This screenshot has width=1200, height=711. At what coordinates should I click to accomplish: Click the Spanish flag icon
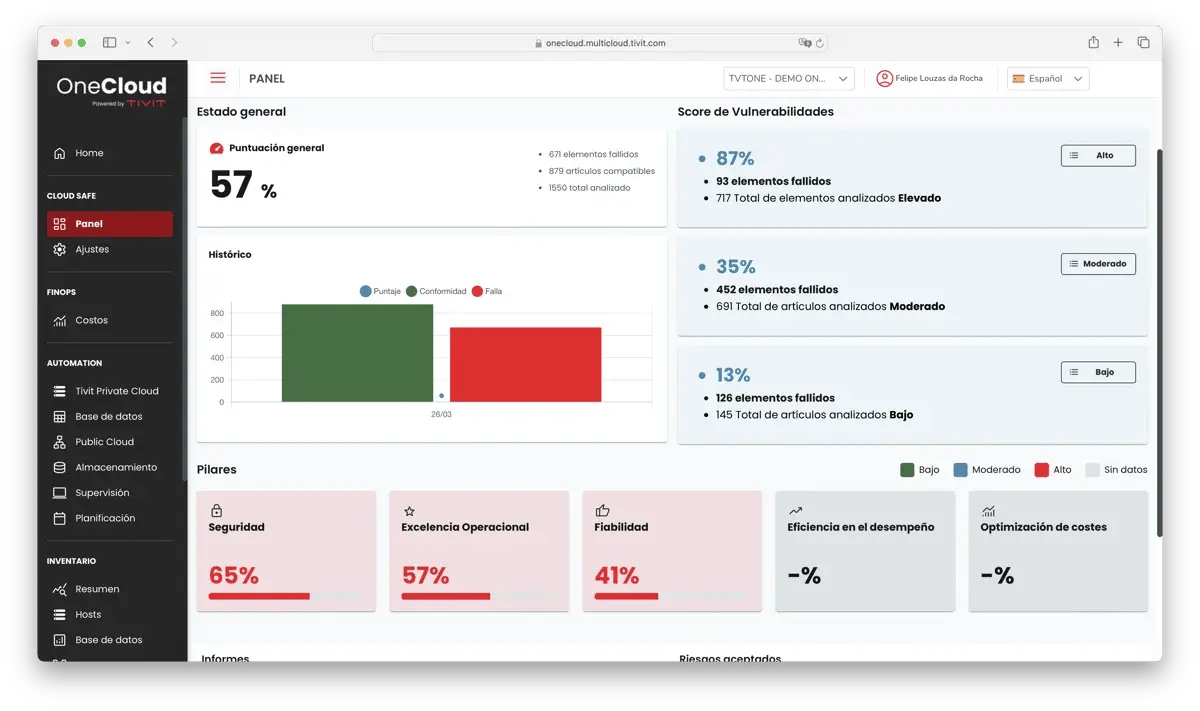1017,78
